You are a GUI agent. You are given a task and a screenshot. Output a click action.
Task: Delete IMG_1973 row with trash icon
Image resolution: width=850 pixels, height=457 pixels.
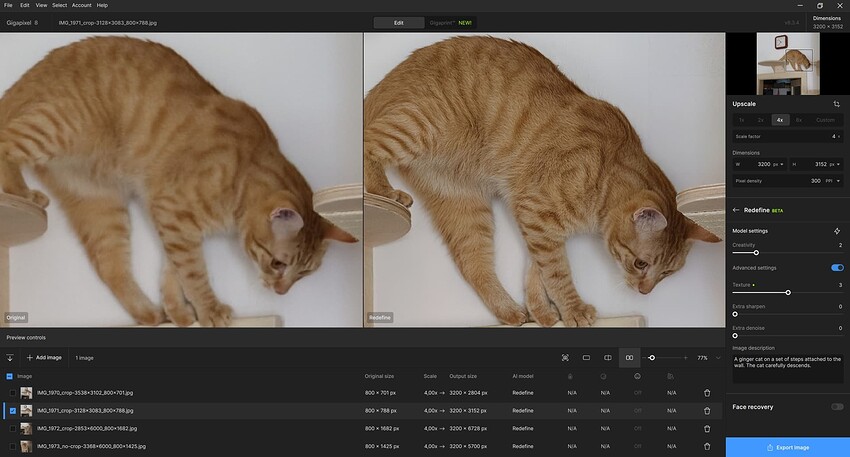[707, 446]
